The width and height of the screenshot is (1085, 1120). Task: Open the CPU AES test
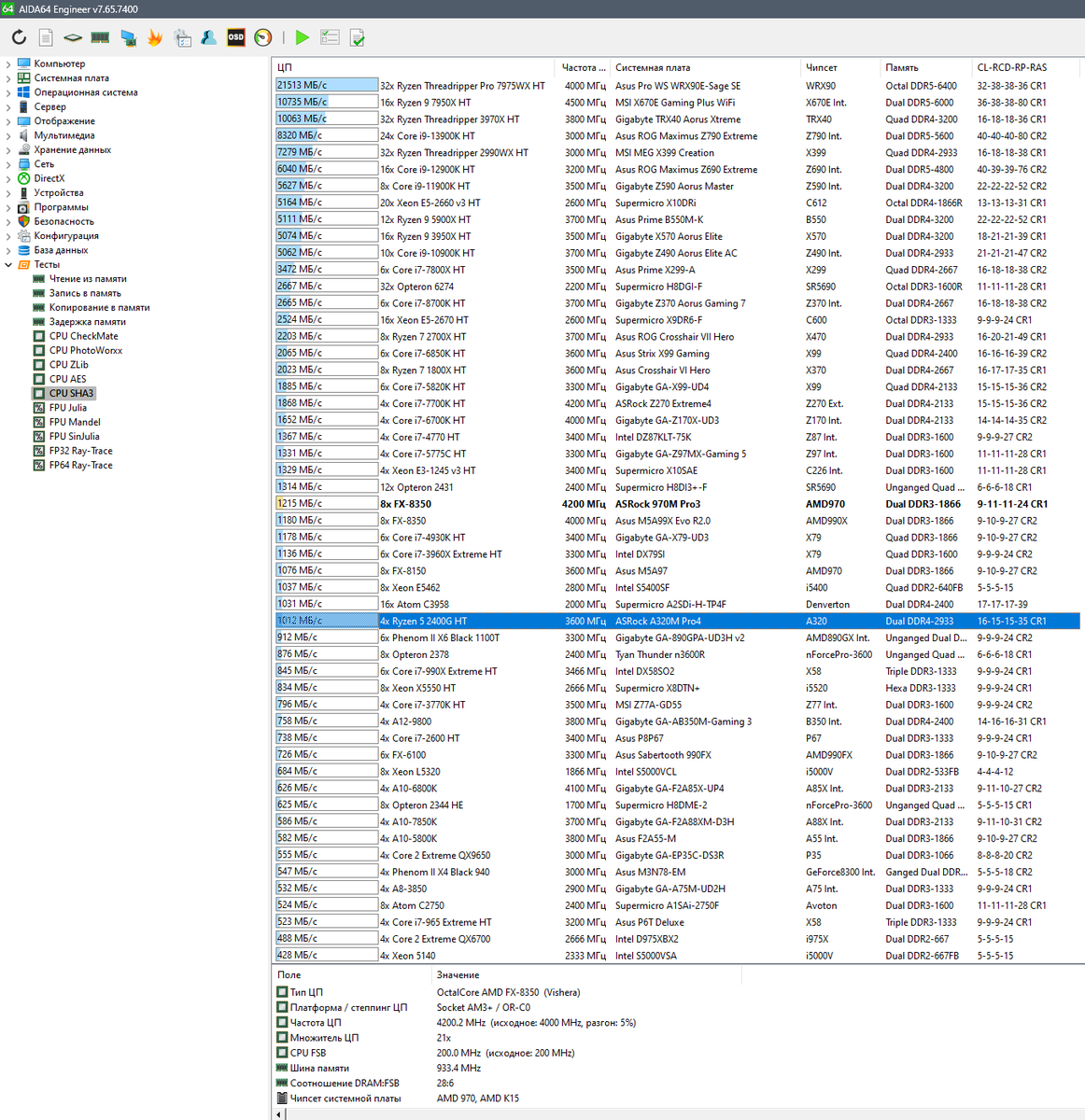click(67, 379)
